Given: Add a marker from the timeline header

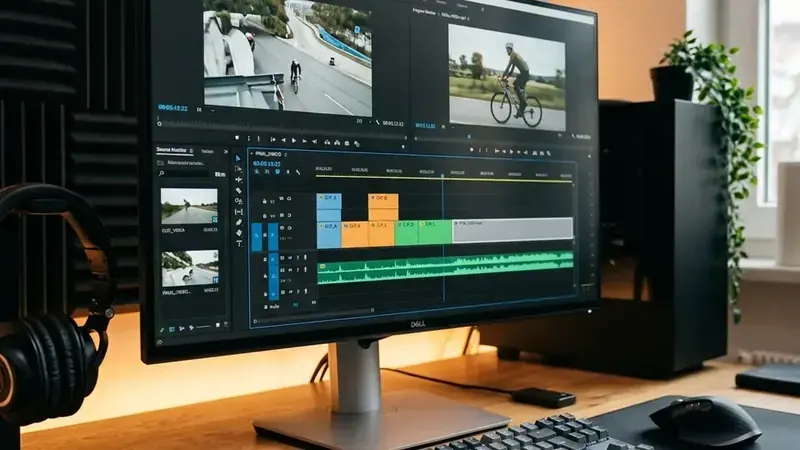Looking at the screenshot, I should 288,172.
